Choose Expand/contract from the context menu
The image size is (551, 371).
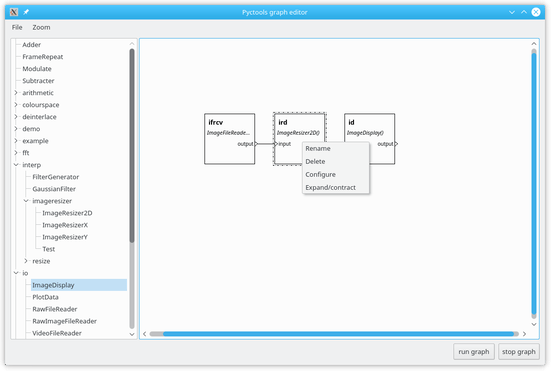pyautogui.click(x=336, y=188)
